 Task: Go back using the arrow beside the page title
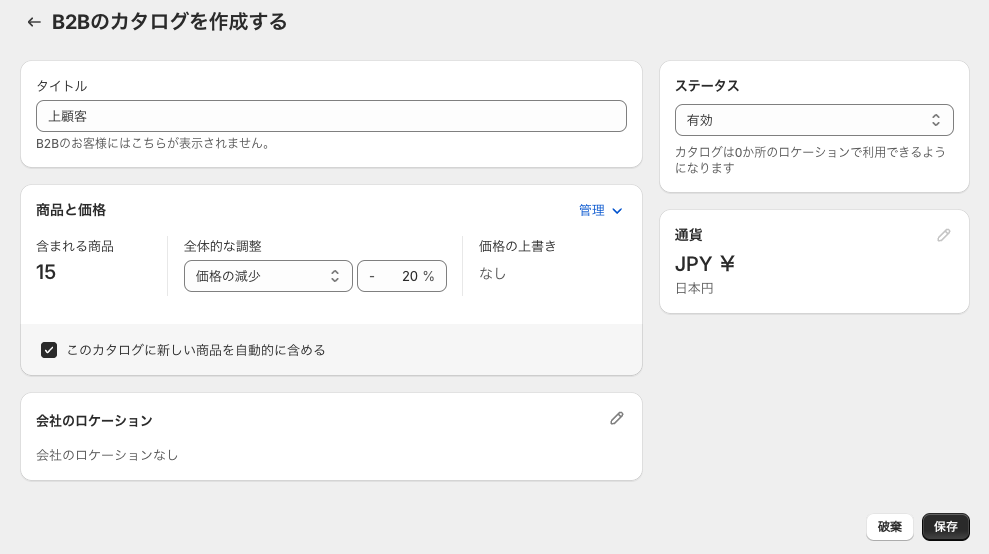[34, 22]
